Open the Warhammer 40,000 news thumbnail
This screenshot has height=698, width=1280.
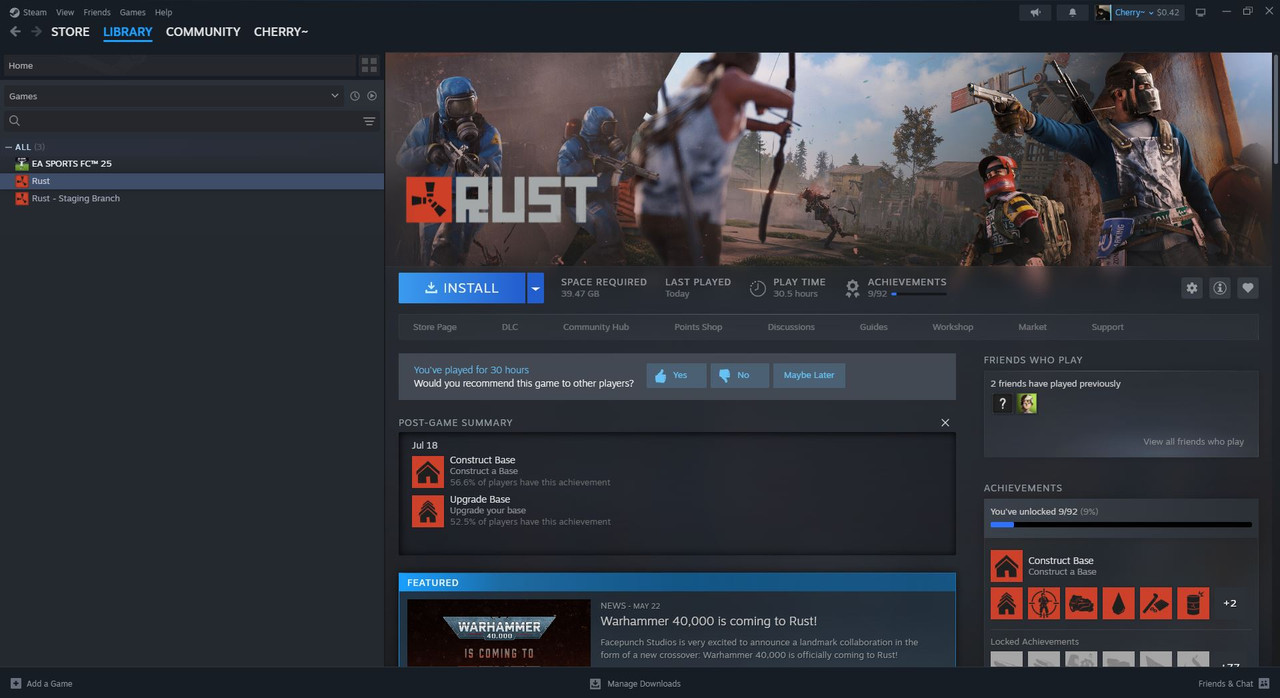[x=498, y=633]
